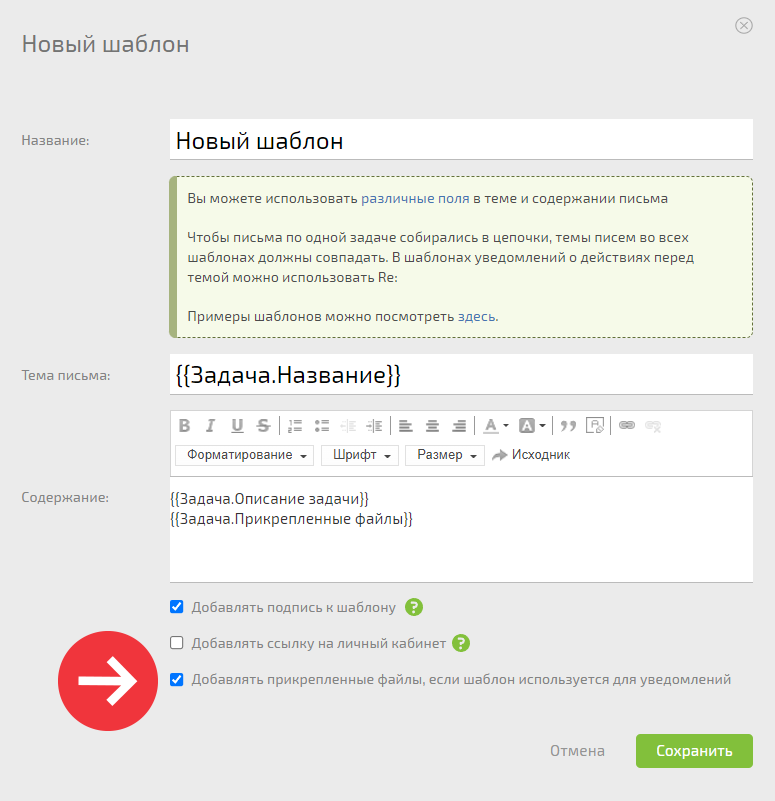
Task: Insert a numbered list
Action: (295, 425)
